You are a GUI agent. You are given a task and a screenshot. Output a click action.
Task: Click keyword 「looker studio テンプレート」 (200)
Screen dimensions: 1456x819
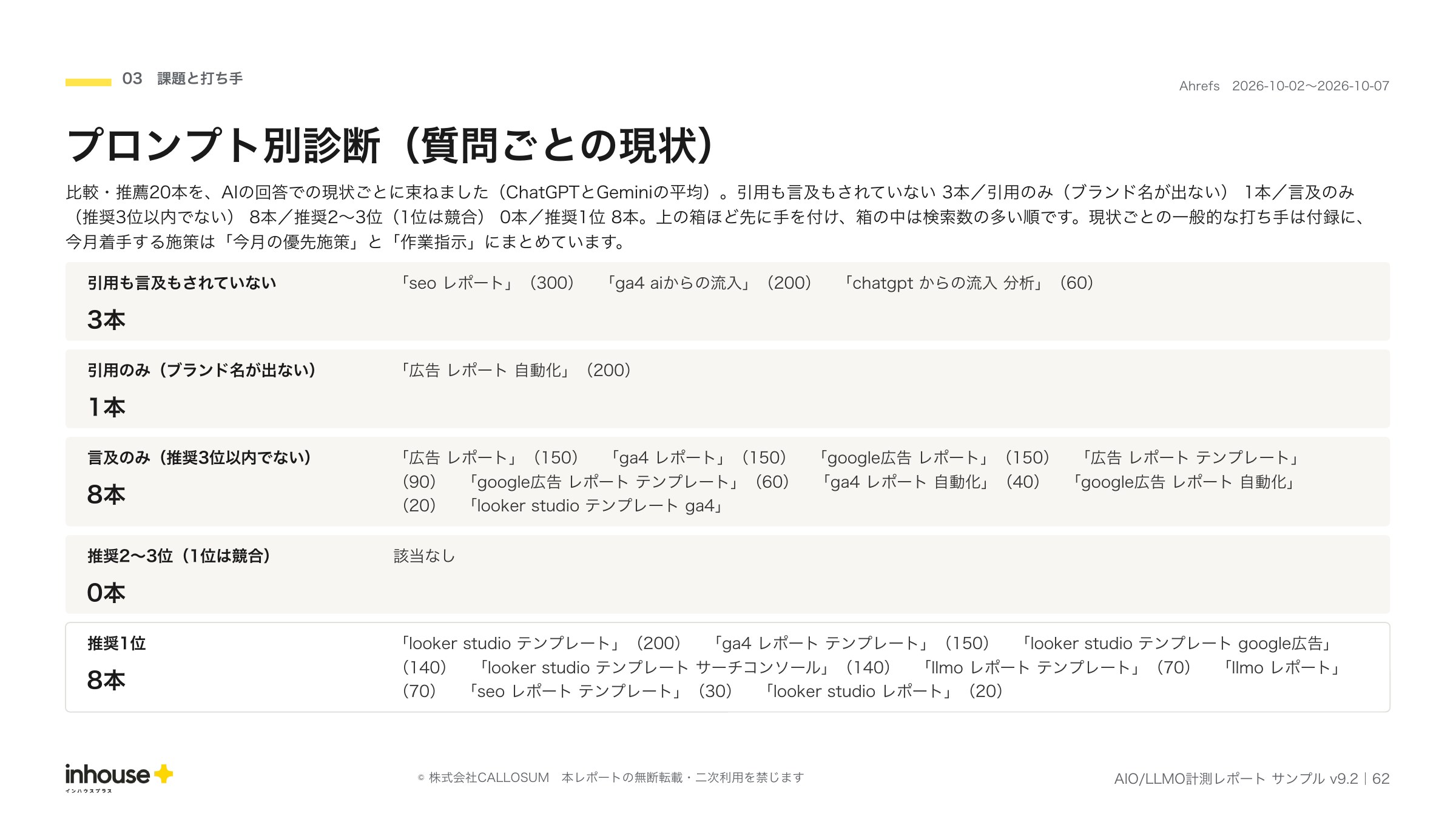click(541, 643)
